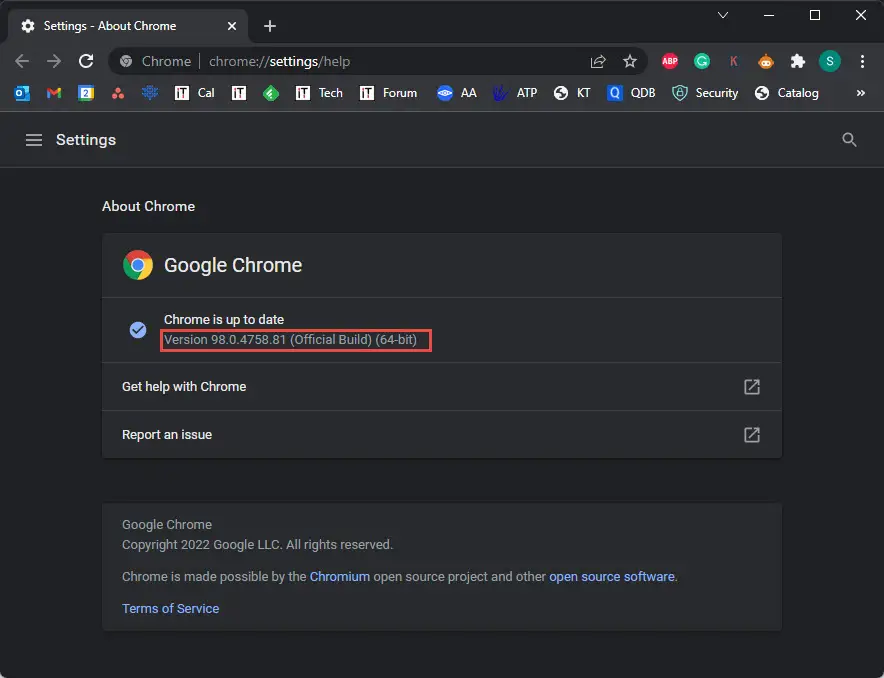The image size is (884, 678).
Task: Open the Settings hamburger menu
Action: click(x=34, y=140)
